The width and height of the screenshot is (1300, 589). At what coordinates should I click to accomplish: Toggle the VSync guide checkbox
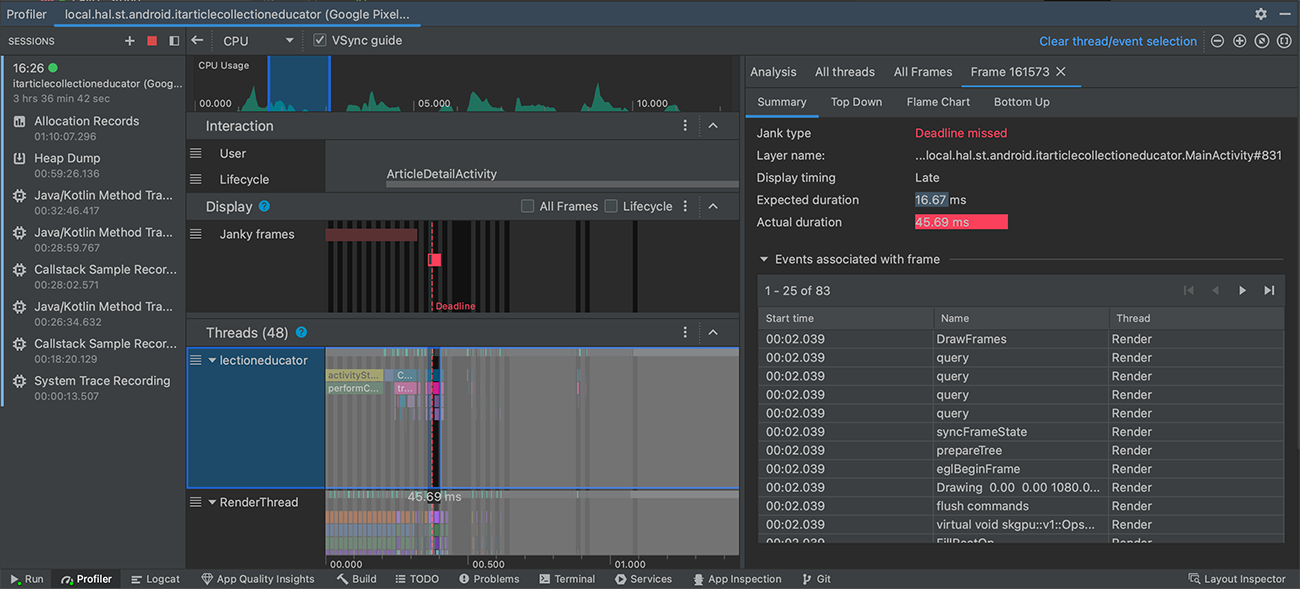(319, 40)
